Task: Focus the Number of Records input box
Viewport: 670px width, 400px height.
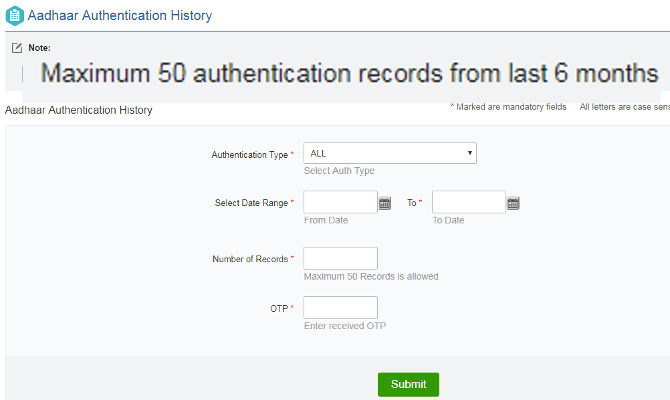Action: (x=340, y=259)
